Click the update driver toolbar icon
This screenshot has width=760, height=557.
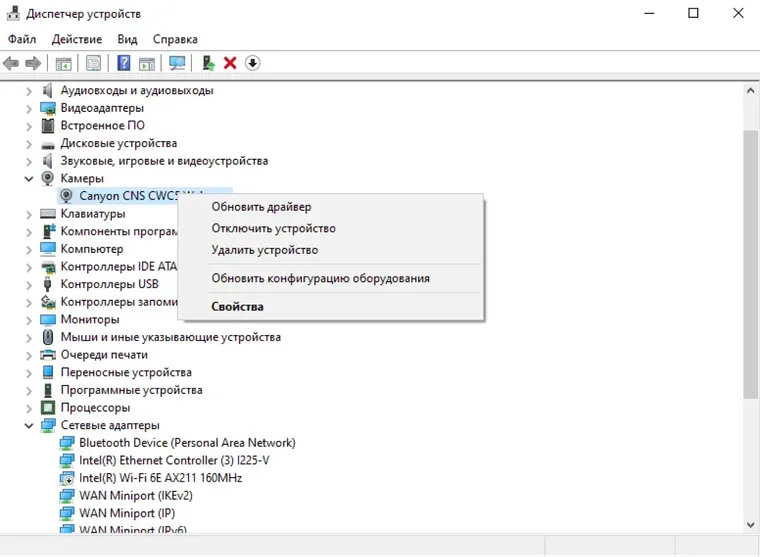[x=208, y=63]
